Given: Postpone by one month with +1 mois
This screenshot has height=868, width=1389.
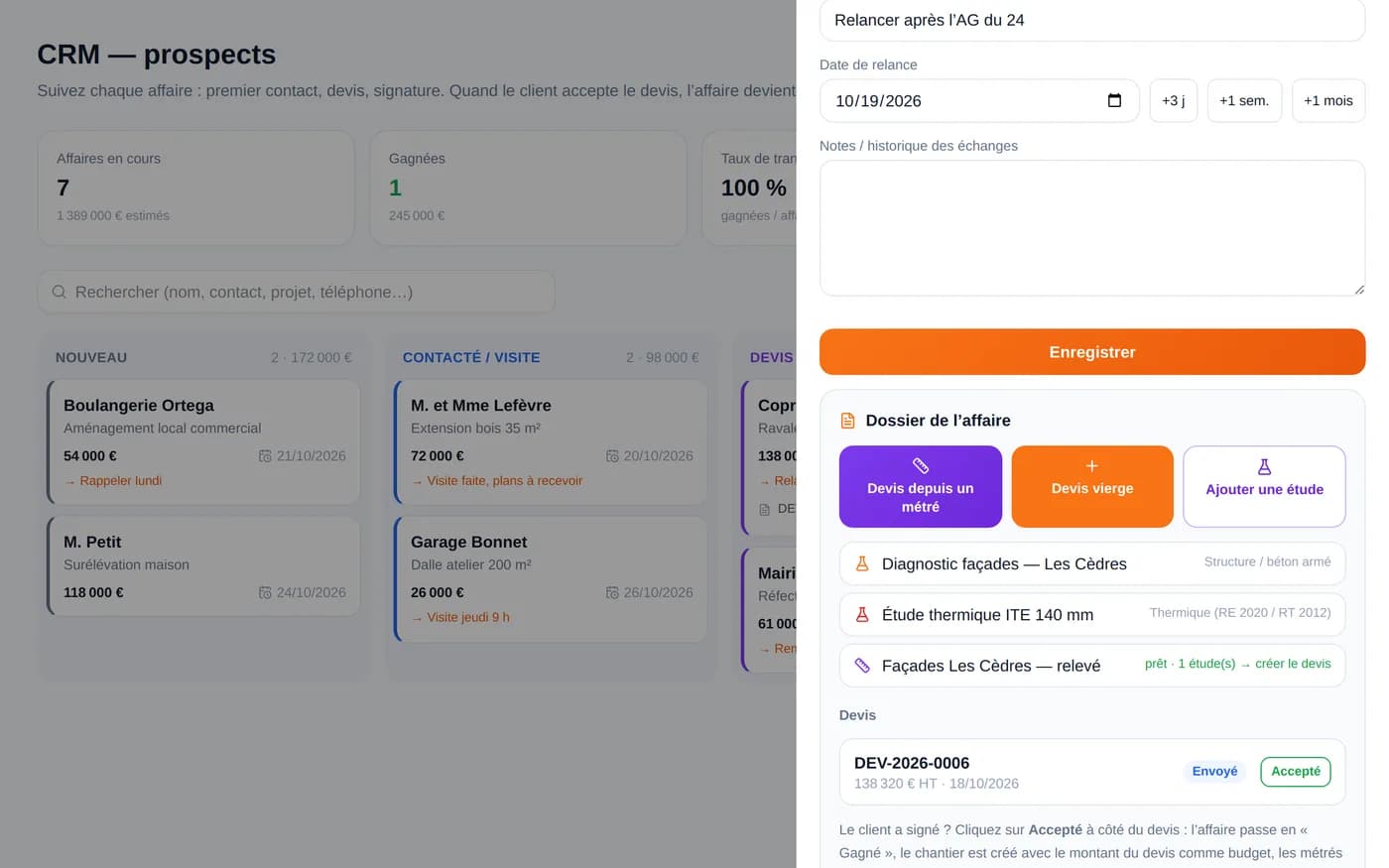Looking at the screenshot, I should [1328, 100].
